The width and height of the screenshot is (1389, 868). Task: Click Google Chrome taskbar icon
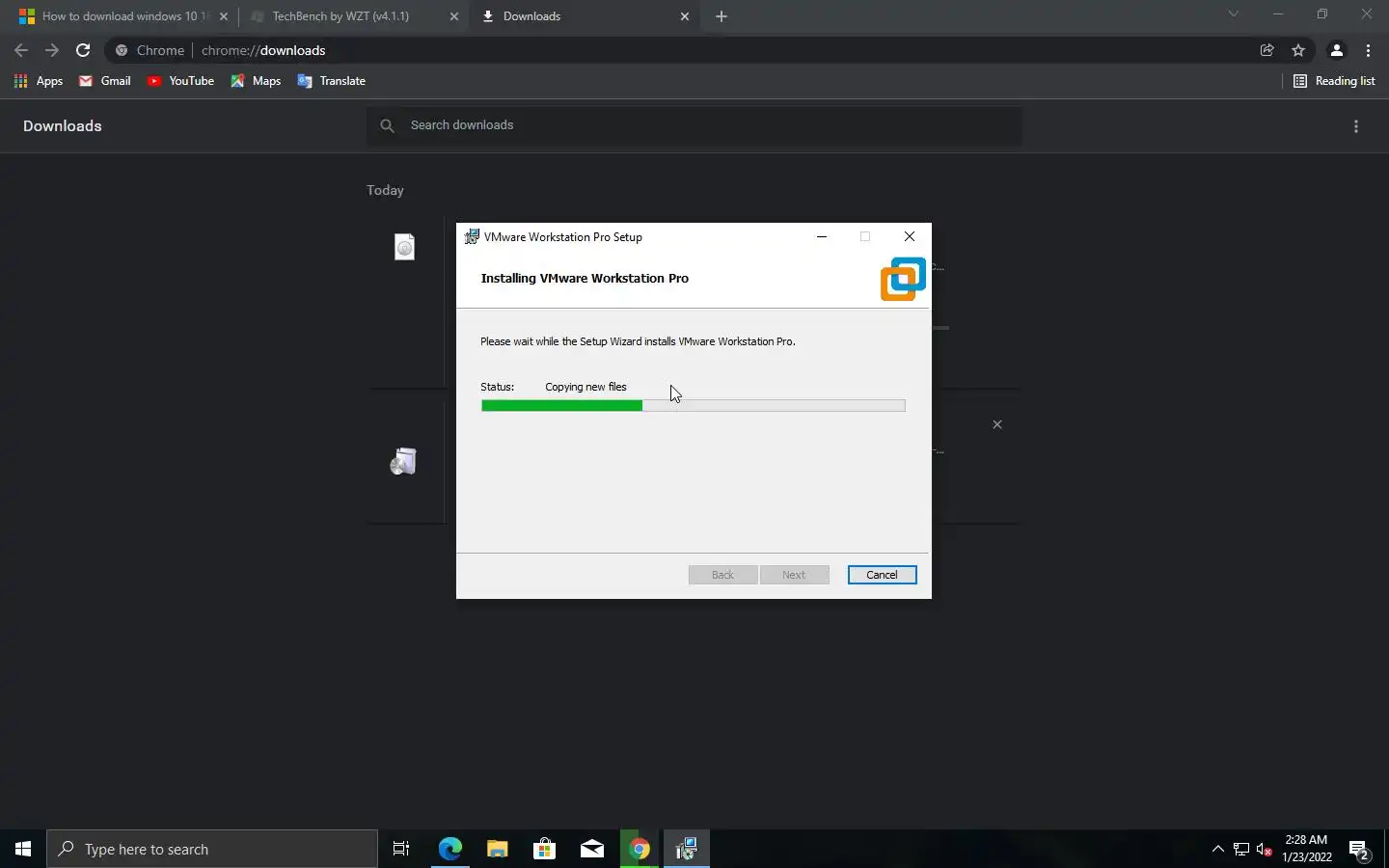pyautogui.click(x=640, y=849)
